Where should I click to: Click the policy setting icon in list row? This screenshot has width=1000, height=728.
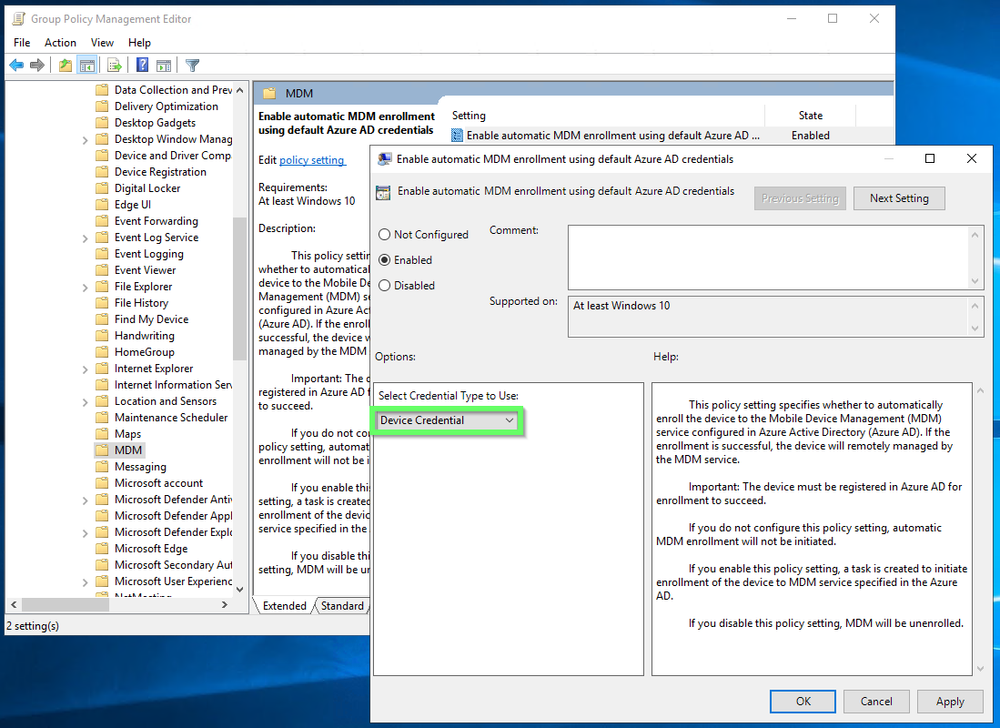pos(457,135)
